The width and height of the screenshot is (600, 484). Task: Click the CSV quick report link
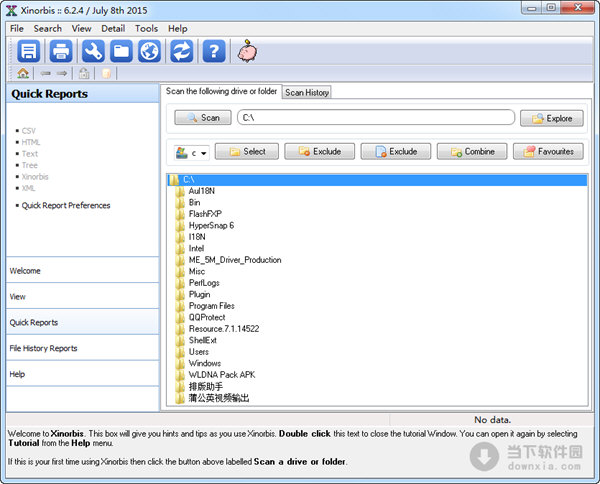click(x=29, y=131)
